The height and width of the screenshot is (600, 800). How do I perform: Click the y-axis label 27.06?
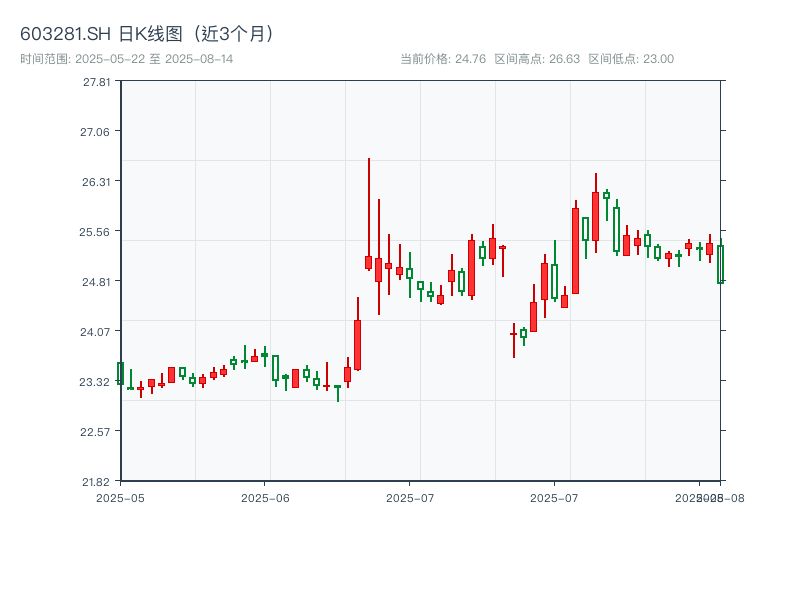(x=95, y=132)
